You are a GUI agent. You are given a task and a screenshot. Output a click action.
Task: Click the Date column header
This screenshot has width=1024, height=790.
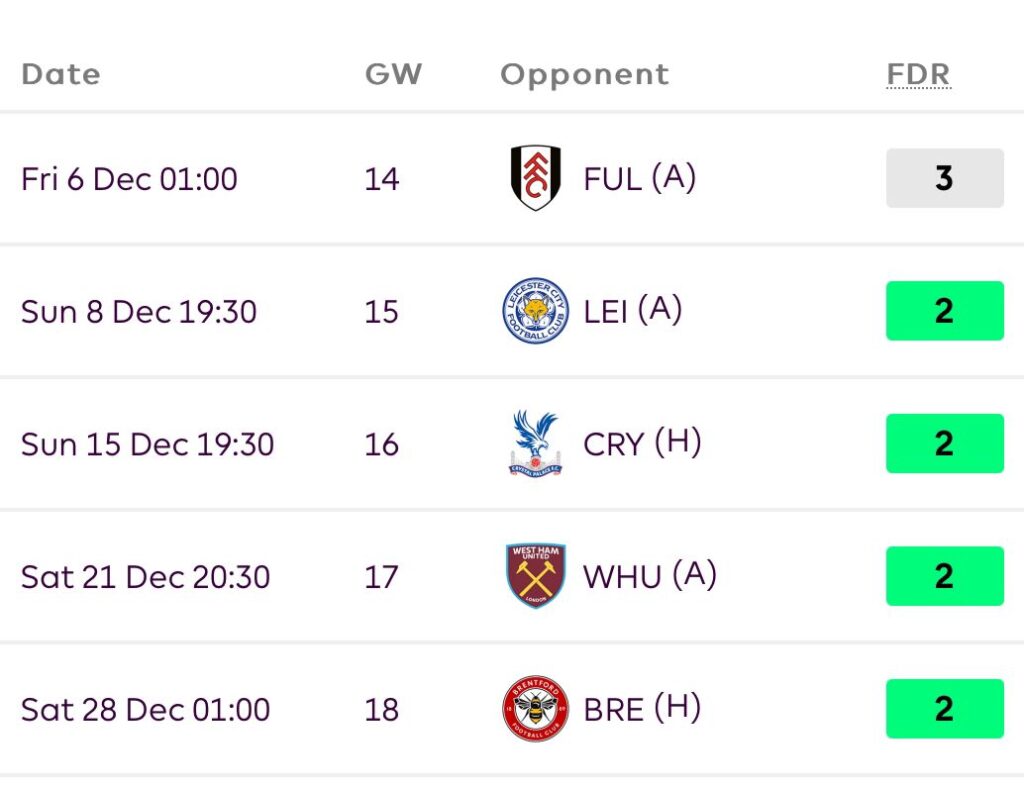click(x=61, y=75)
